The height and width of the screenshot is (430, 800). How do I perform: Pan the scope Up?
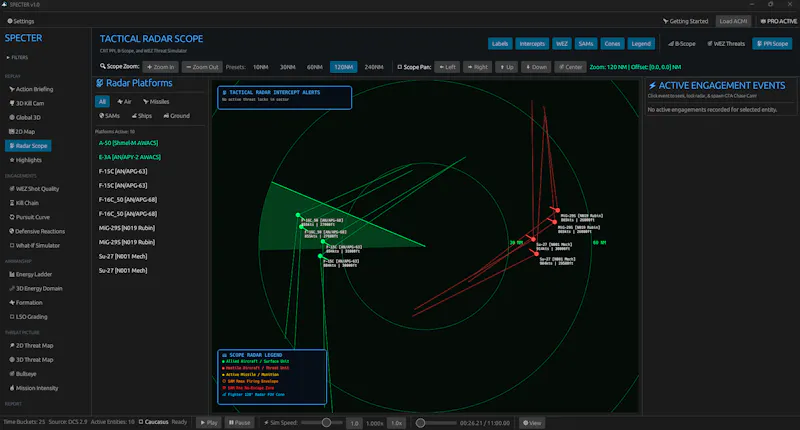pos(507,67)
